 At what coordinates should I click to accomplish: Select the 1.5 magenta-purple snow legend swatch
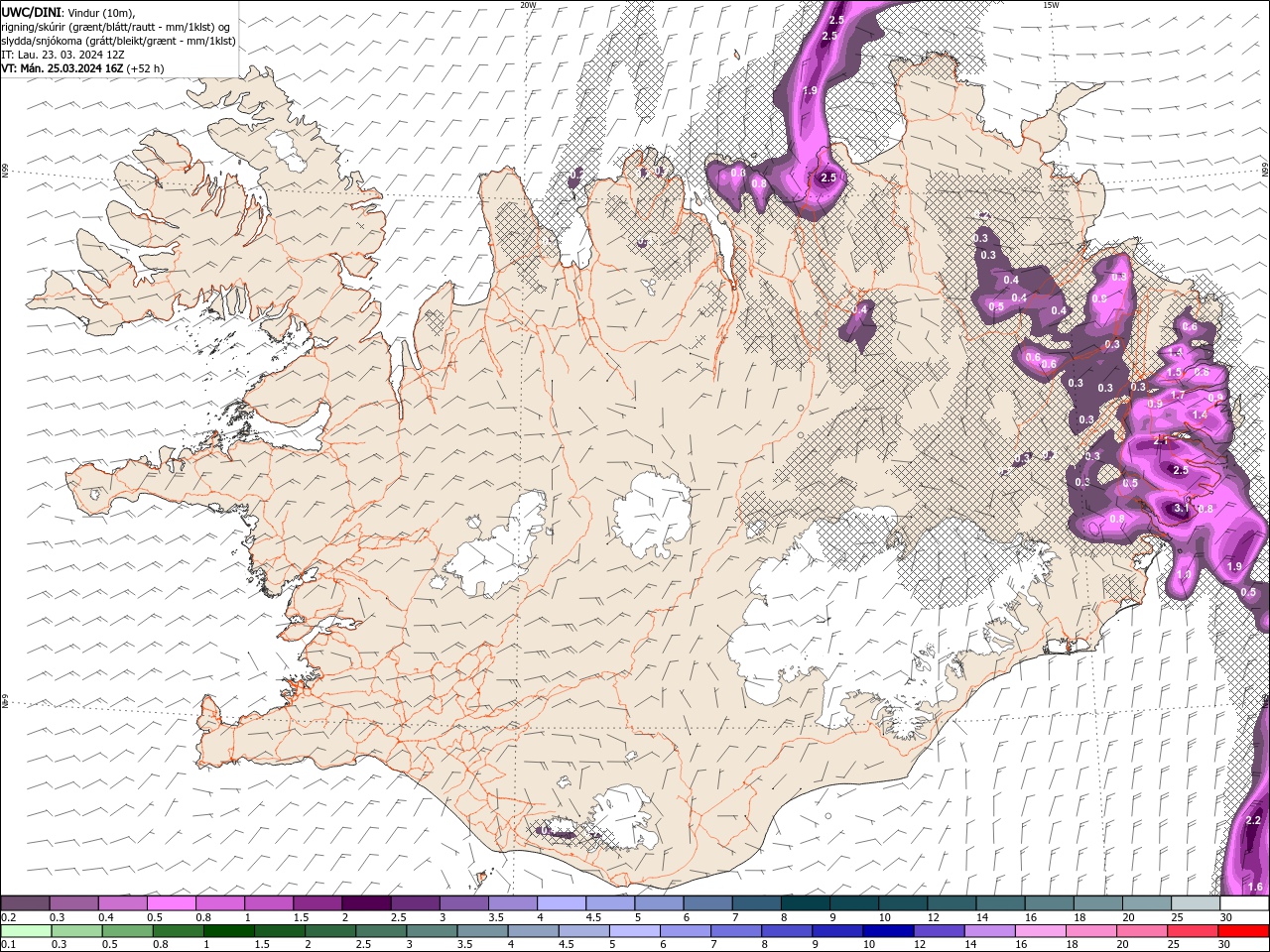pos(317,903)
